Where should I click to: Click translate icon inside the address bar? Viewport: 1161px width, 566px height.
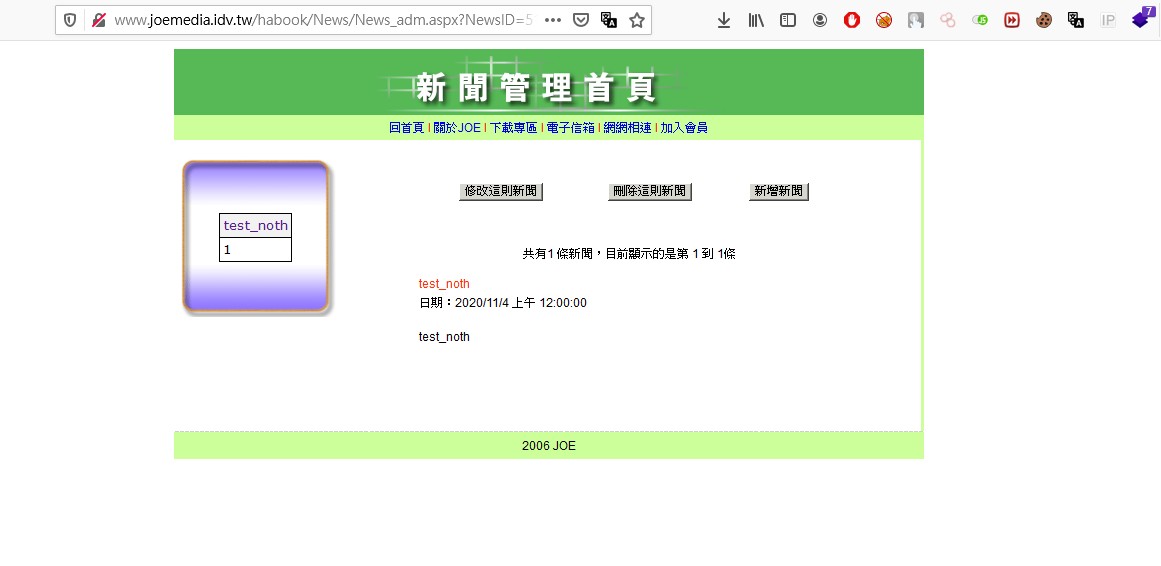click(609, 21)
